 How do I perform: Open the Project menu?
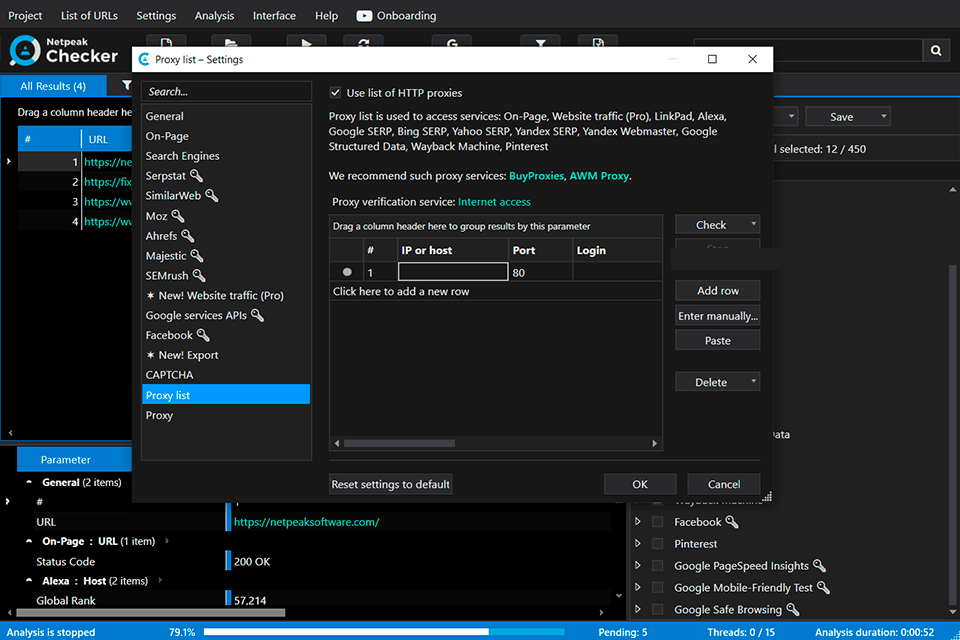[25, 16]
